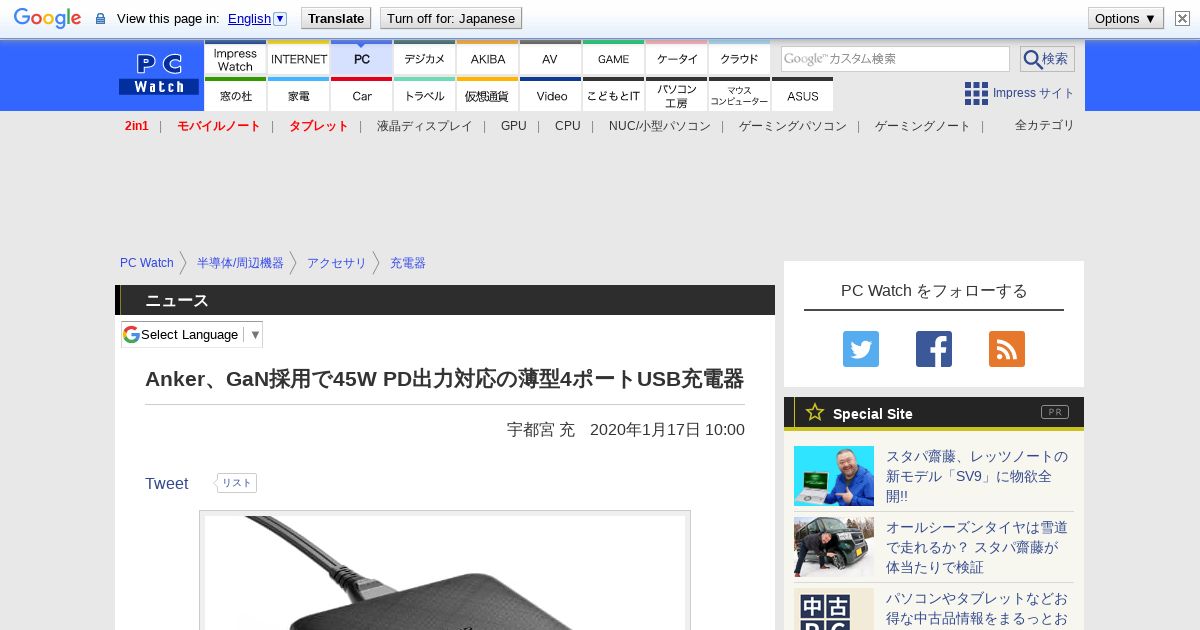The image size is (1200, 630).
Task: Click the 半導体/周辺機器 breadcrumb
Action: click(240, 263)
